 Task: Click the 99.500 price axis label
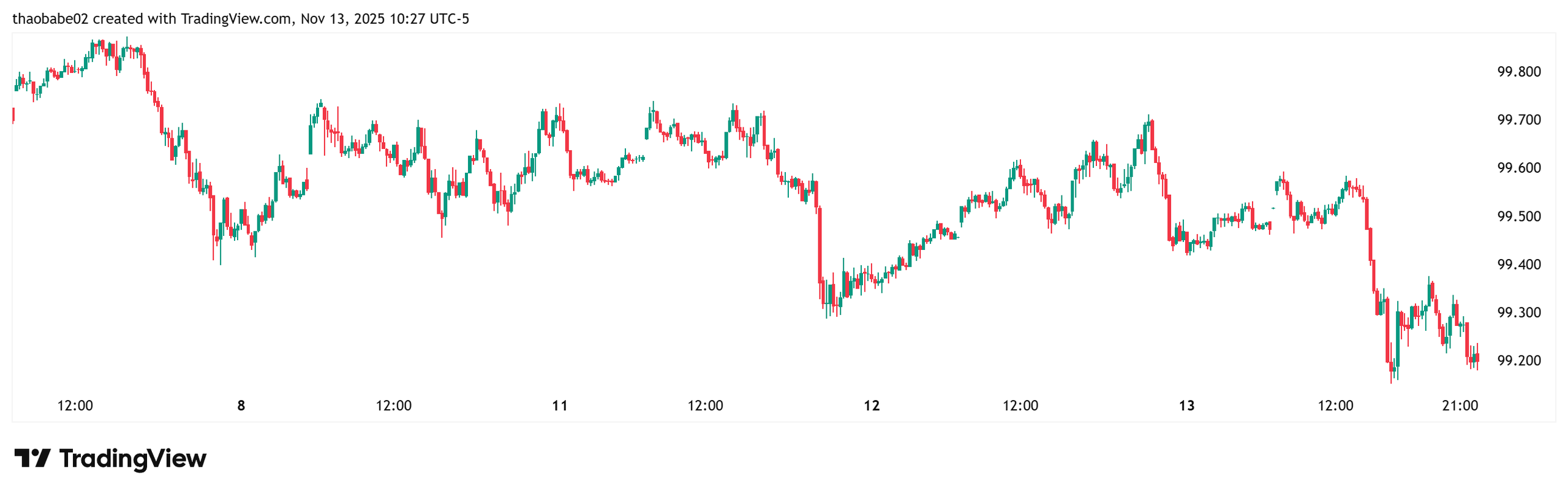(x=1518, y=216)
